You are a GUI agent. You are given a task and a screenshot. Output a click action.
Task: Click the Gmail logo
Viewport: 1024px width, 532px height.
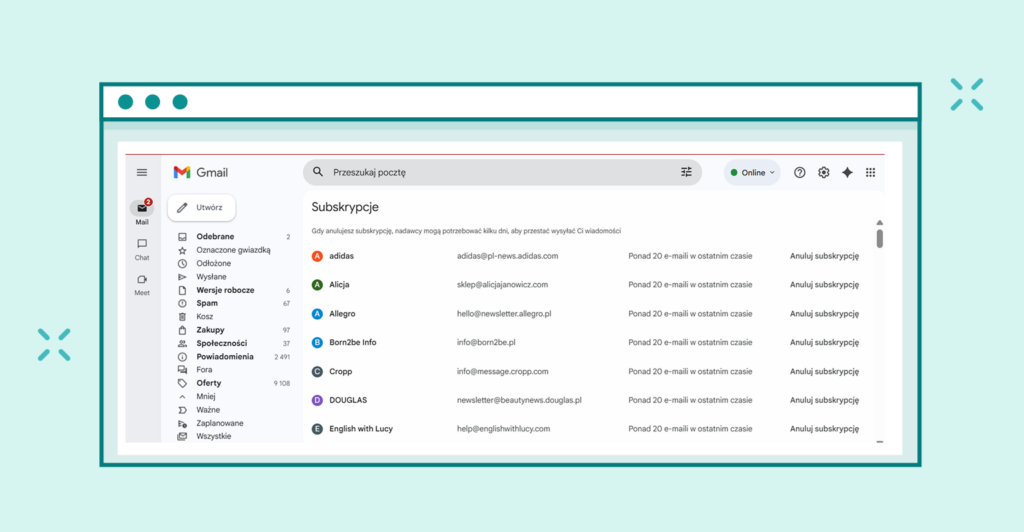[201, 173]
